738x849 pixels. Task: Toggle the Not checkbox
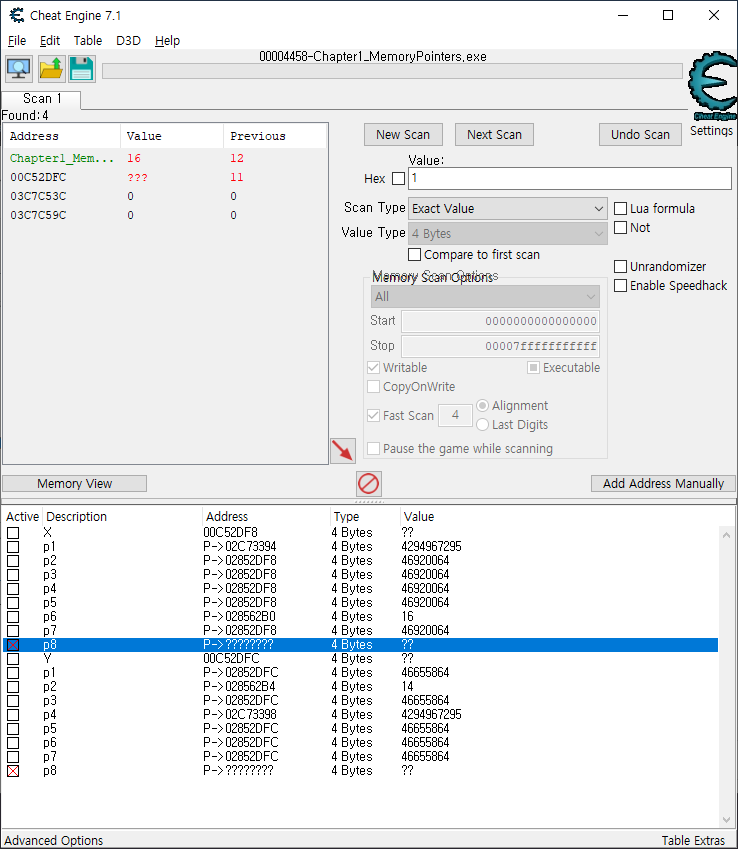(x=621, y=227)
